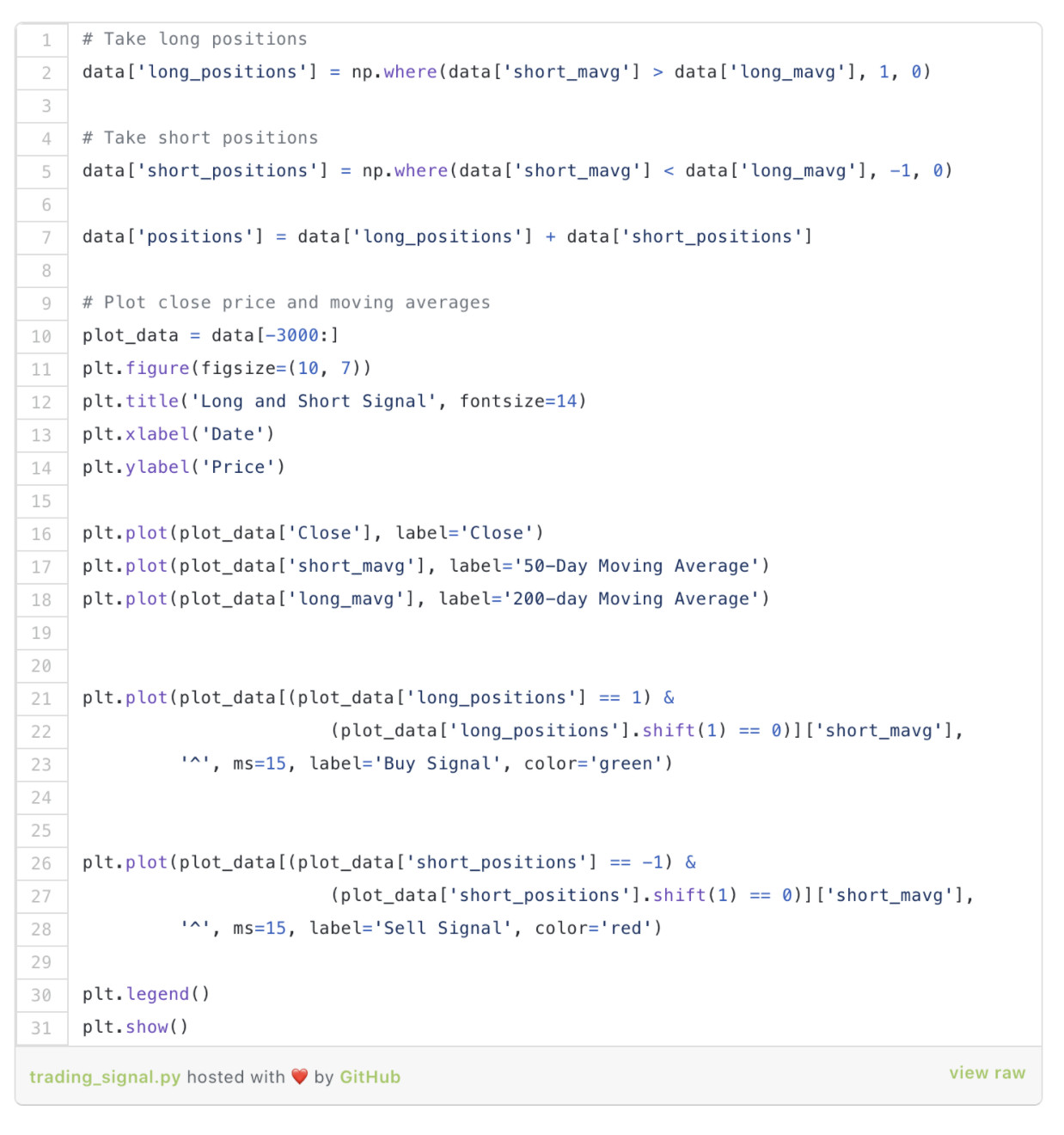Viewport: 1064px width, 1135px height.
Task: Click line number 5 in gutter
Action: pyautogui.click(x=46, y=172)
